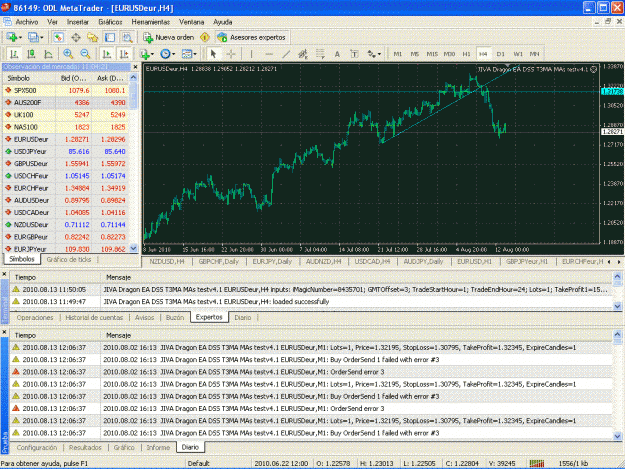Select Candlestick chart display mode

pyautogui.click(x=31, y=54)
